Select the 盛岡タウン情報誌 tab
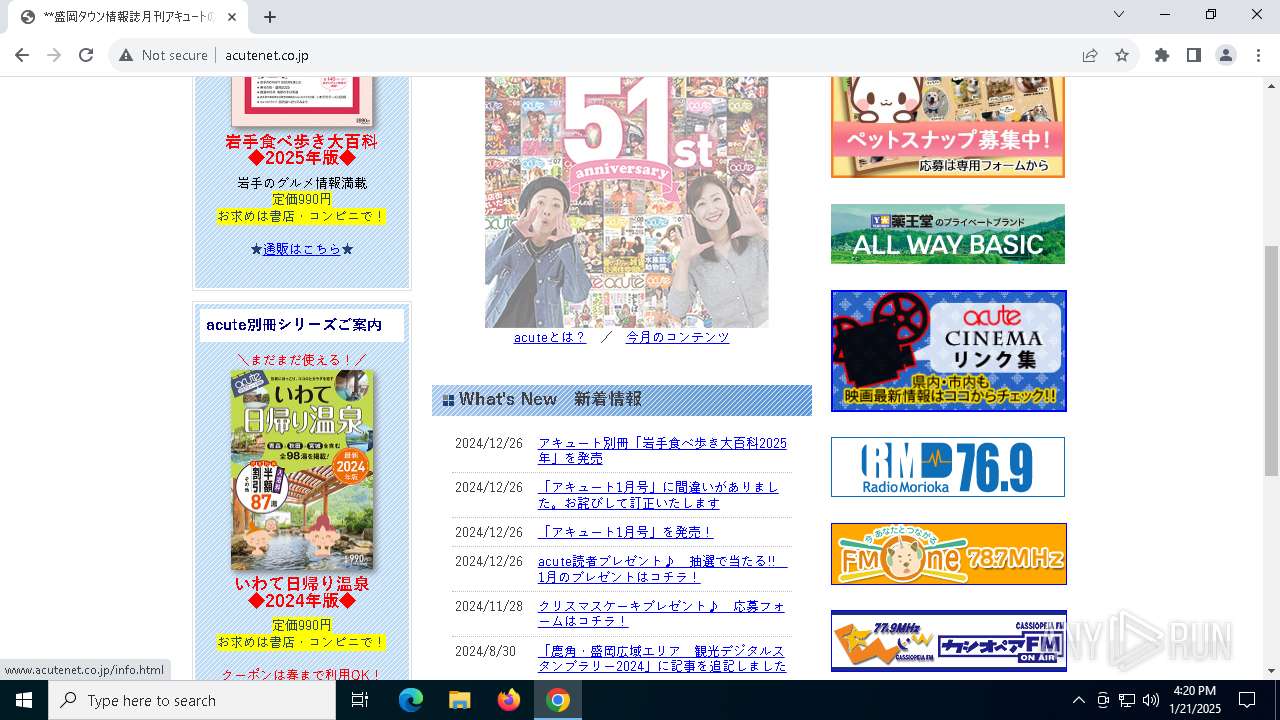 (129, 17)
